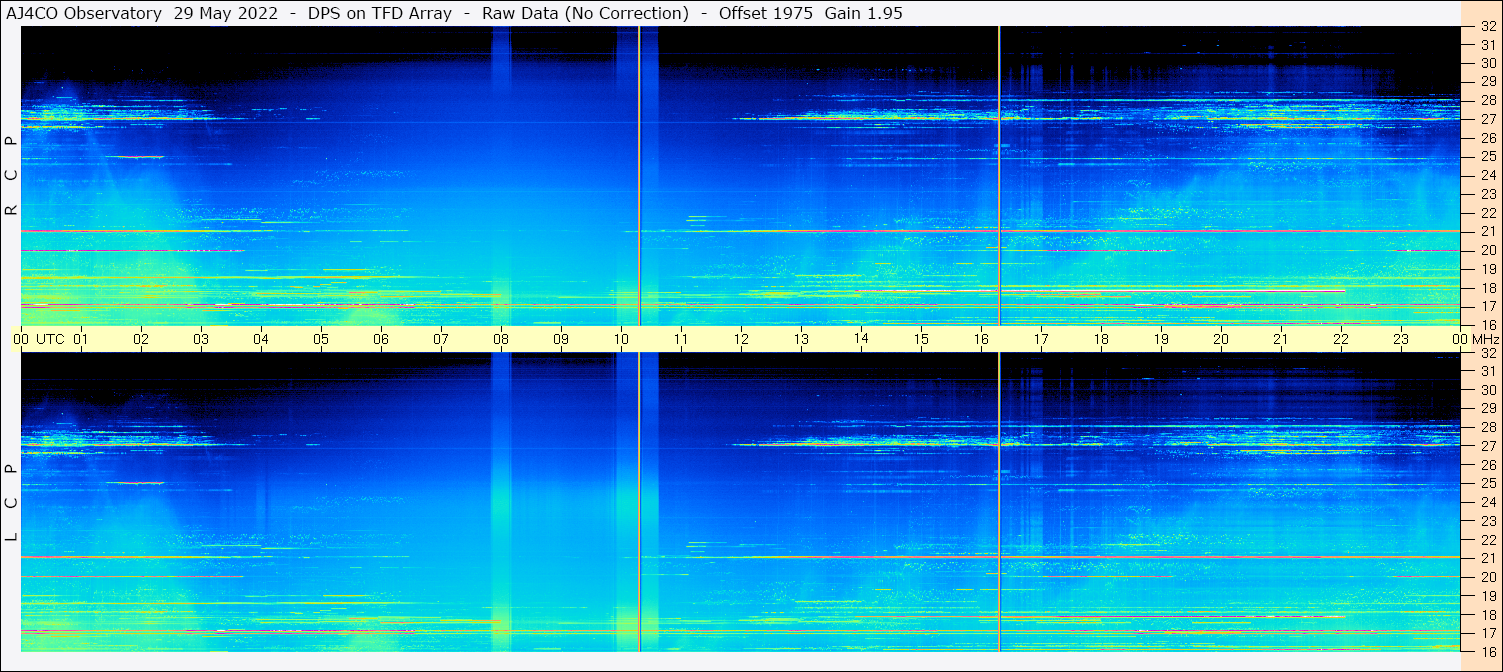
Task: Click the 16 hour tick on time axis
Action: tap(981, 339)
